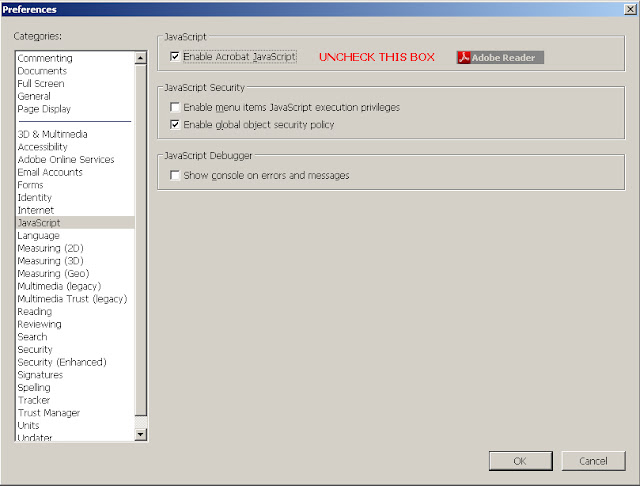The width and height of the screenshot is (640, 486).
Task: Click the Cancel button
Action: coord(593,461)
